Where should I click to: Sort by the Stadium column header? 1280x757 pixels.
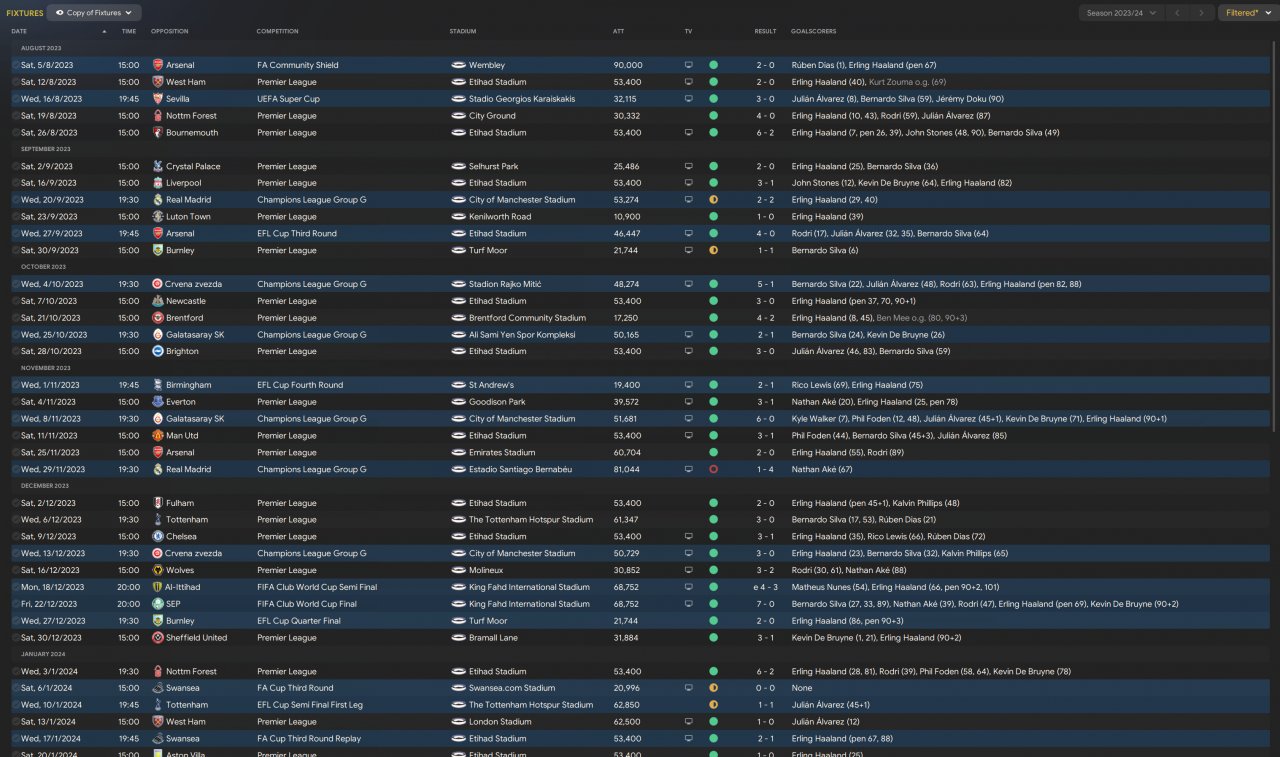point(463,31)
